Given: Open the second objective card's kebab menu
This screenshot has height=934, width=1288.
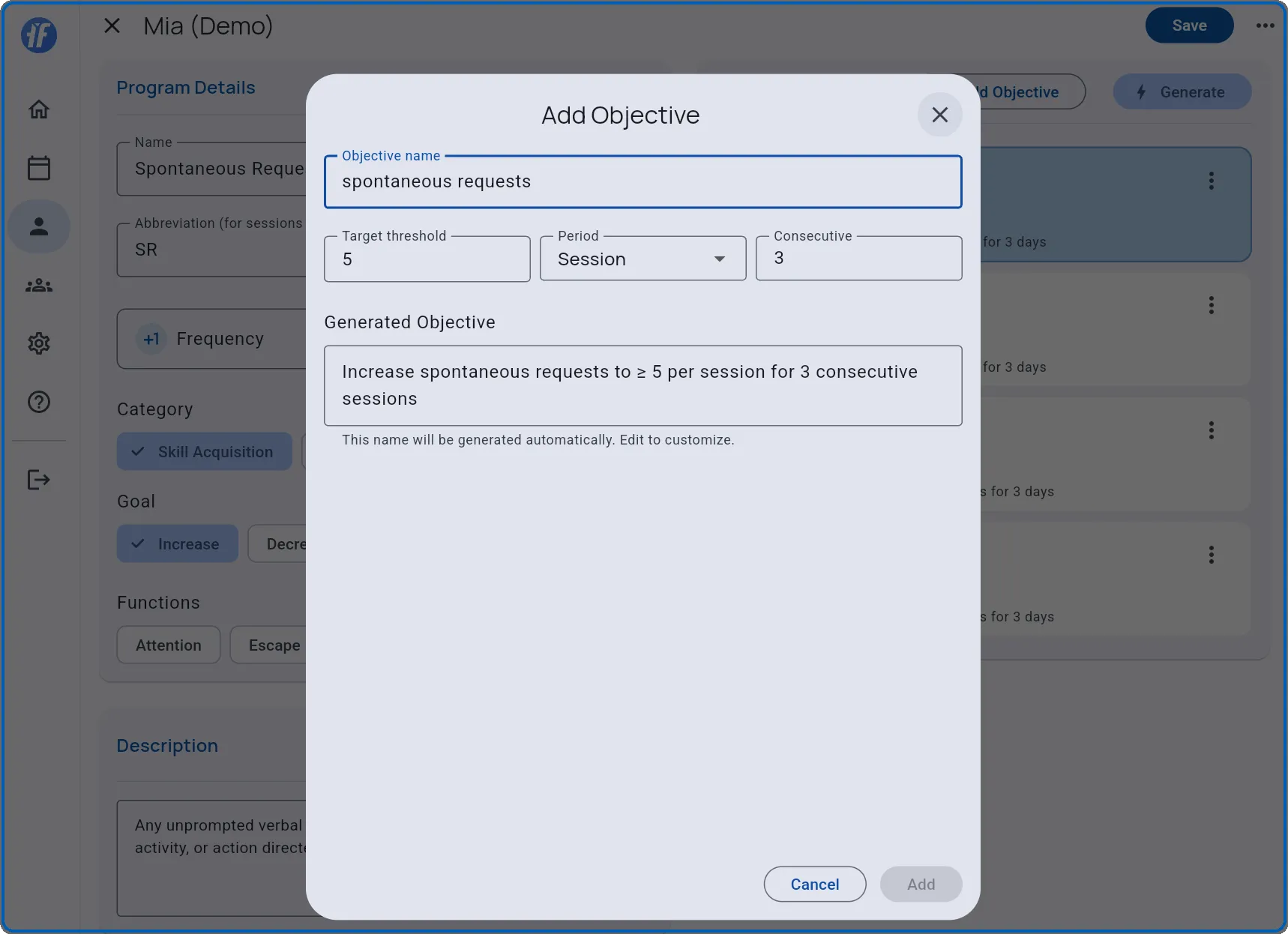Looking at the screenshot, I should (1212, 304).
